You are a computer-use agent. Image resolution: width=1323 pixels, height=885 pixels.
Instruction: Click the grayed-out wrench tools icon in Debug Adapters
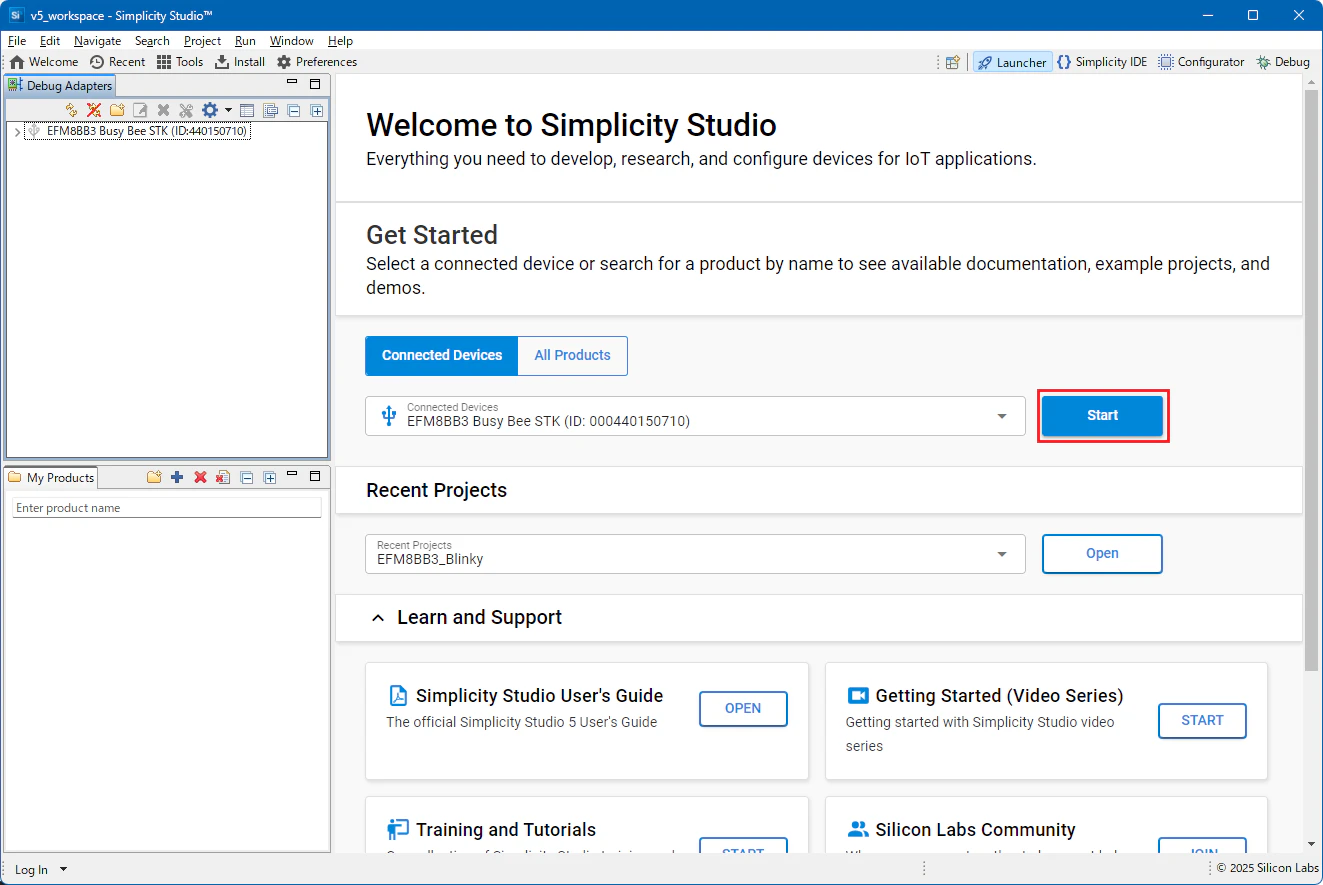tap(186, 110)
